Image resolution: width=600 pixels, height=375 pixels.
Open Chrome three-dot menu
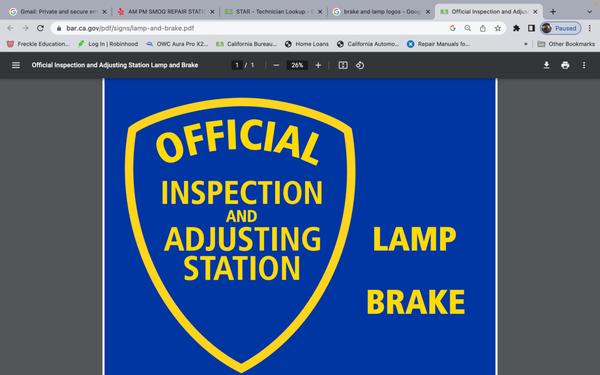tap(590, 28)
